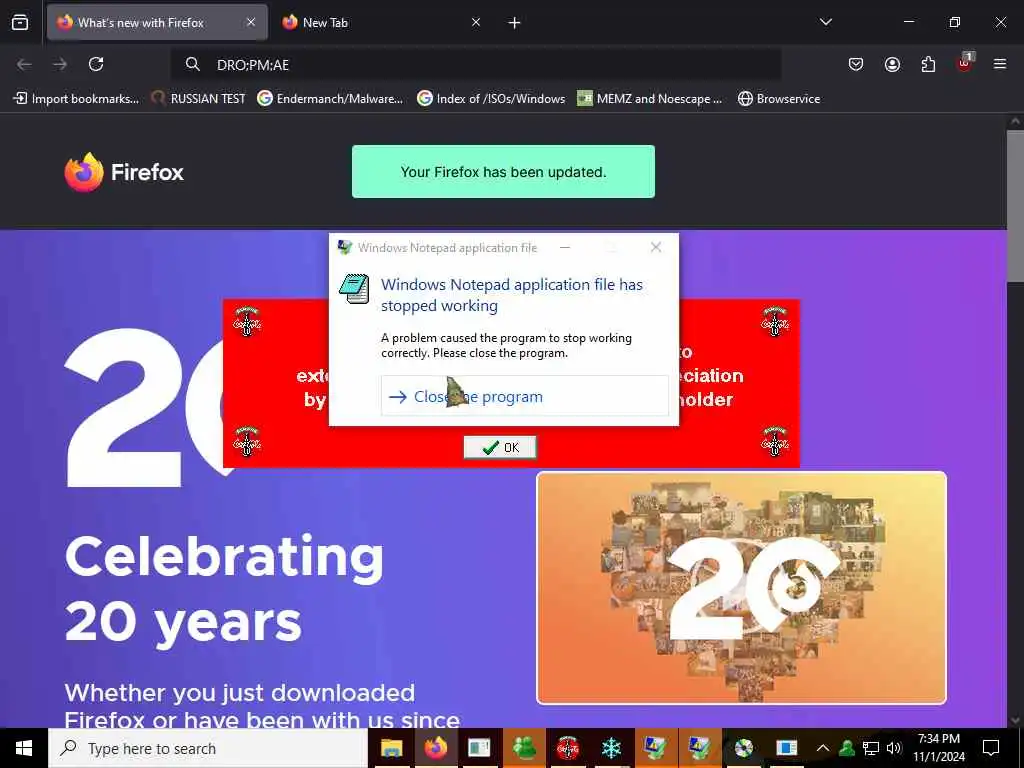Image resolution: width=1024 pixels, height=768 pixels.
Task: Open Index of /ISOs/Windows bookmark
Action: point(491,99)
